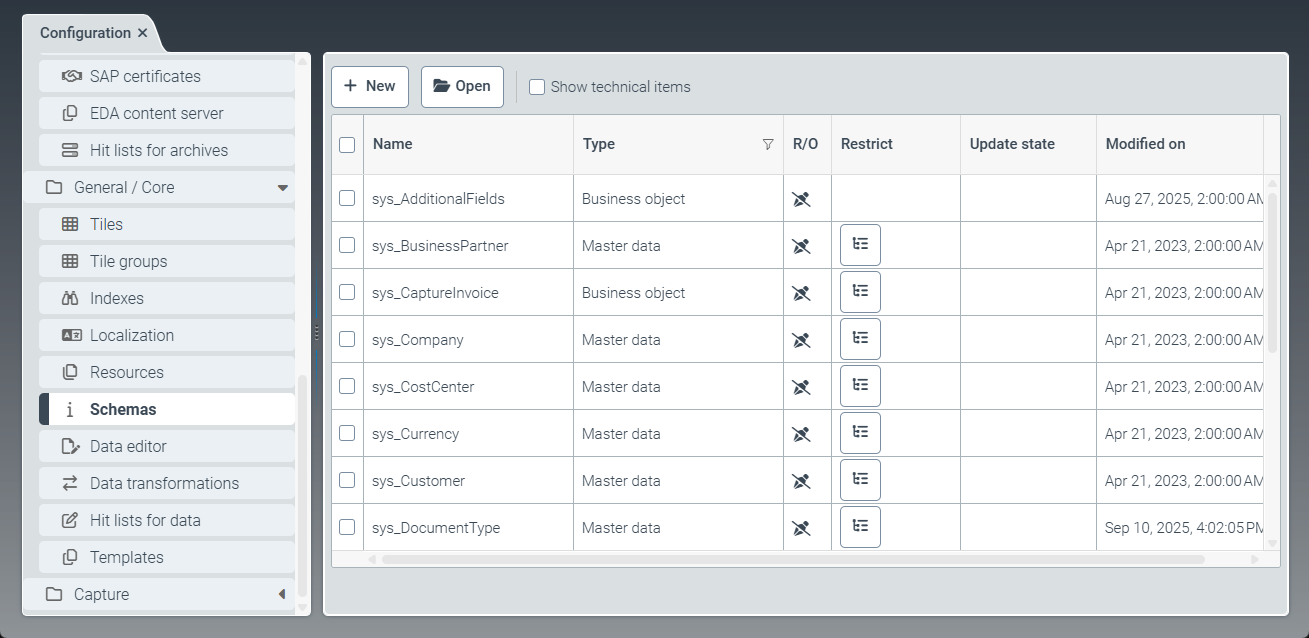Open Data transformations in the sidebar

(164, 483)
